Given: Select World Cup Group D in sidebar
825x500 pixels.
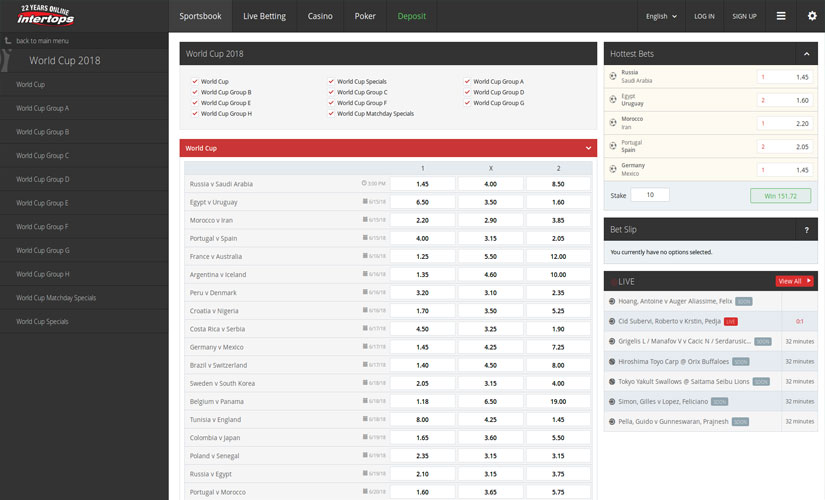Looking at the screenshot, I should click(x=84, y=179).
